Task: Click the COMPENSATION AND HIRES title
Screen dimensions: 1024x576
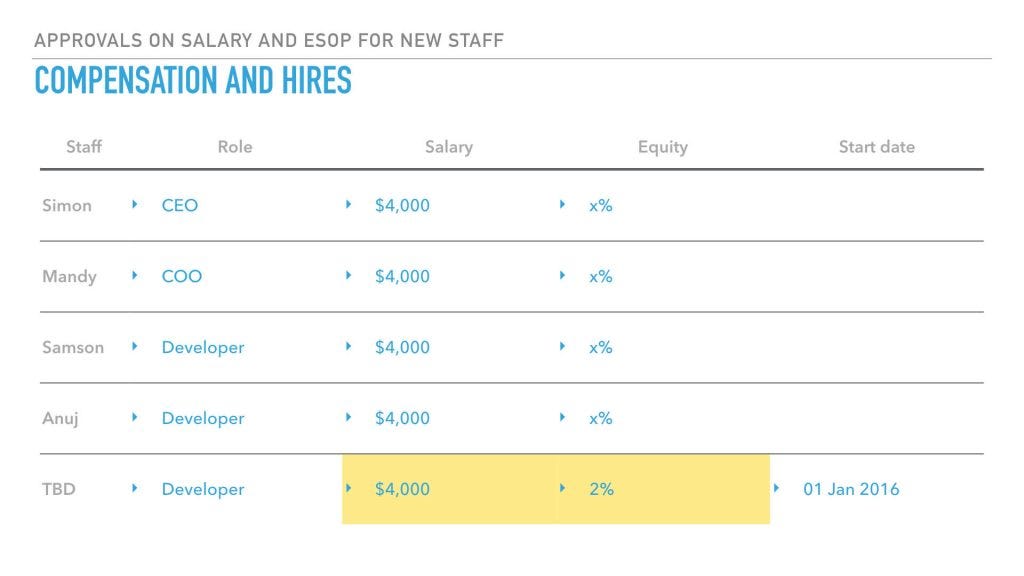Action: [x=193, y=80]
